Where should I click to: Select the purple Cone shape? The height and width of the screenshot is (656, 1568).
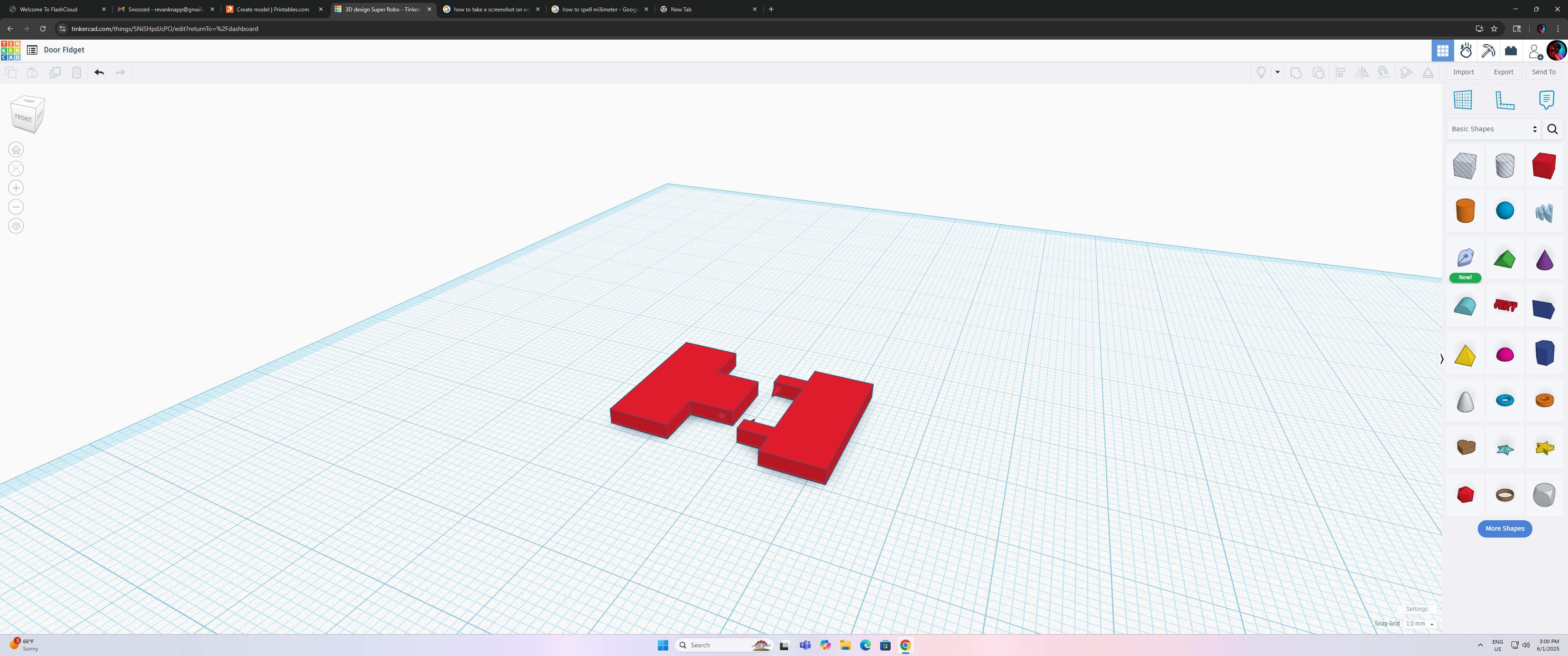point(1544,260)
